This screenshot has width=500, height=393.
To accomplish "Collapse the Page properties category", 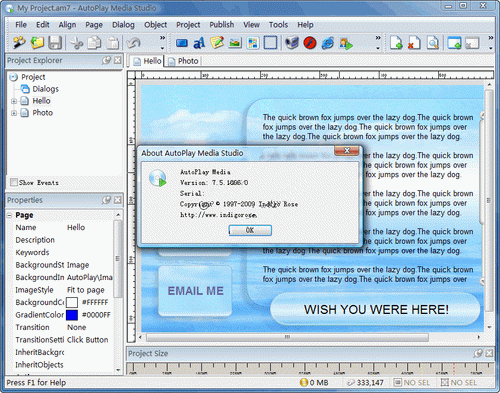I will (x=9, y=215).
